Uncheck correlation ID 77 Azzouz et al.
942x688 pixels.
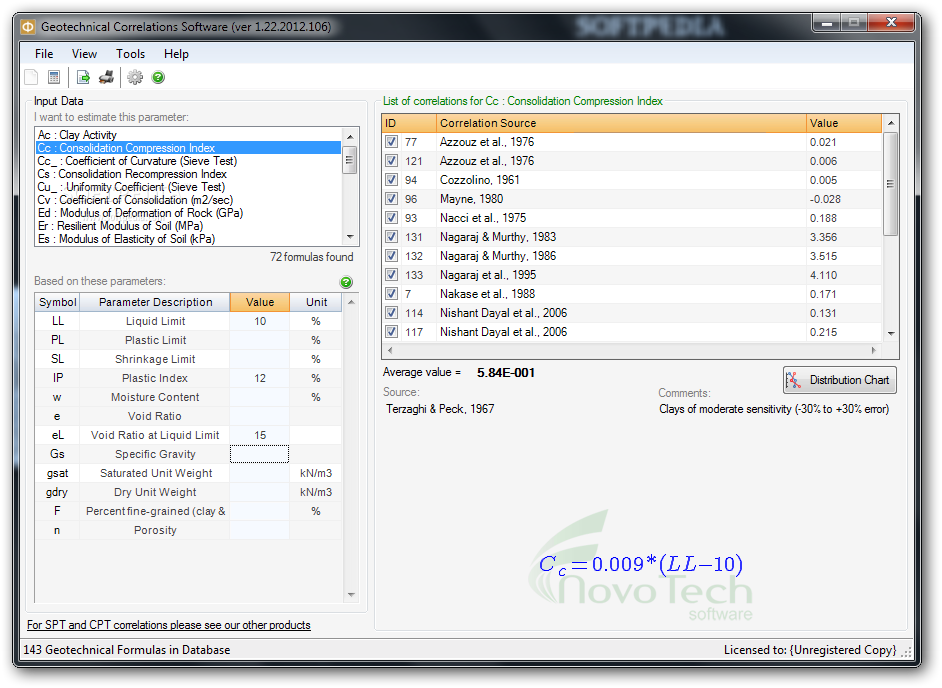[392, 142]
